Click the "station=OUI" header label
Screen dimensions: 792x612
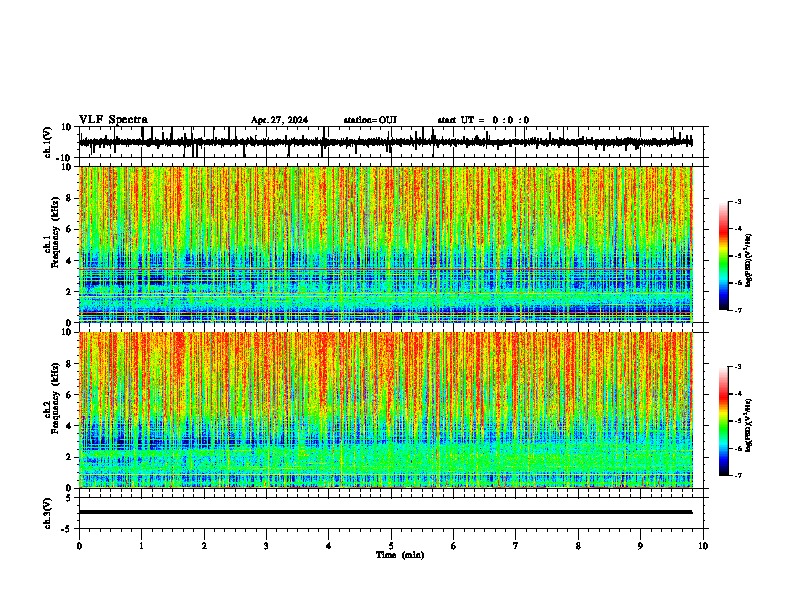click(x=370, y=120)
